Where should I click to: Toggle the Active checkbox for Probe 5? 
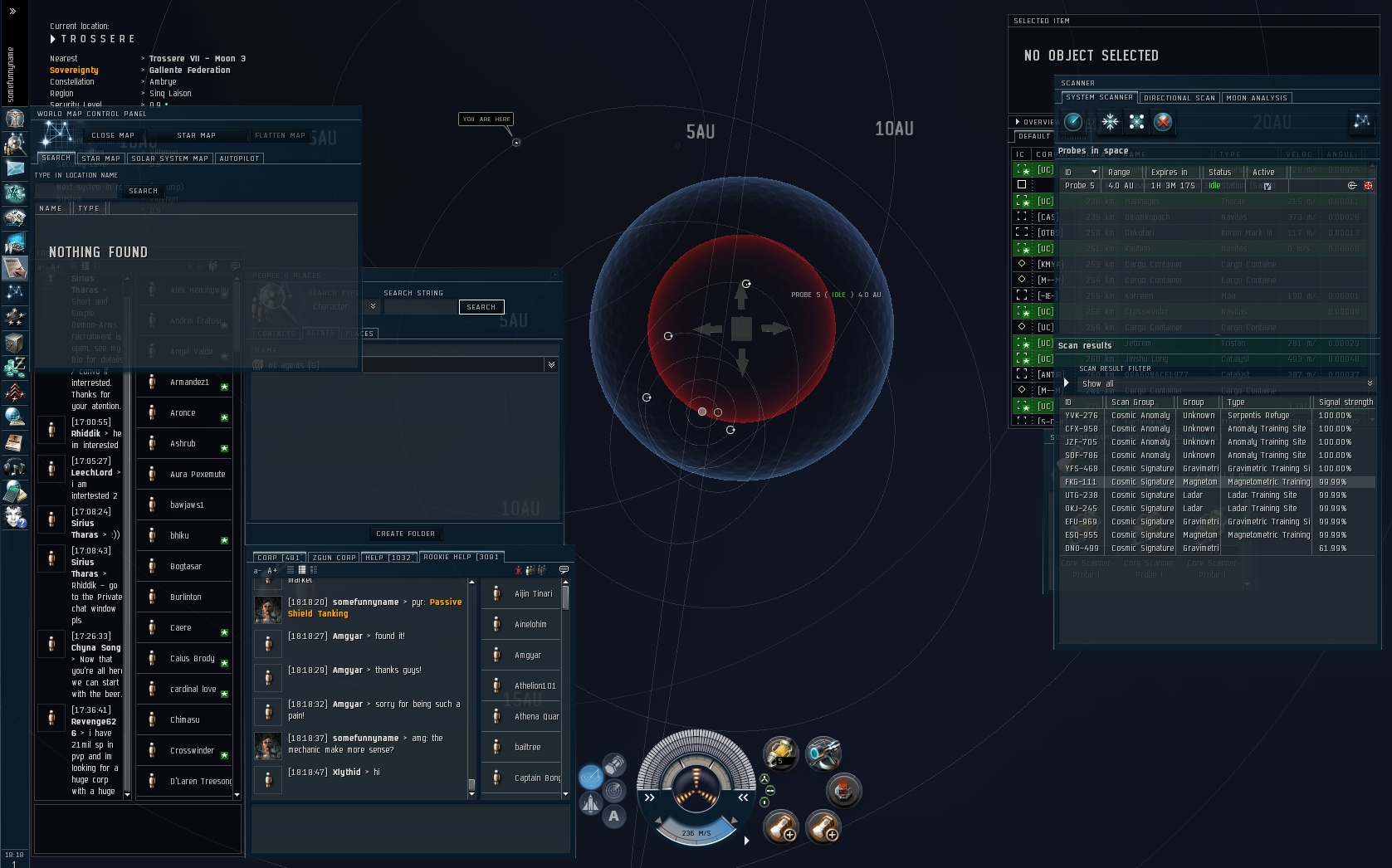(x=1267, y=186)
